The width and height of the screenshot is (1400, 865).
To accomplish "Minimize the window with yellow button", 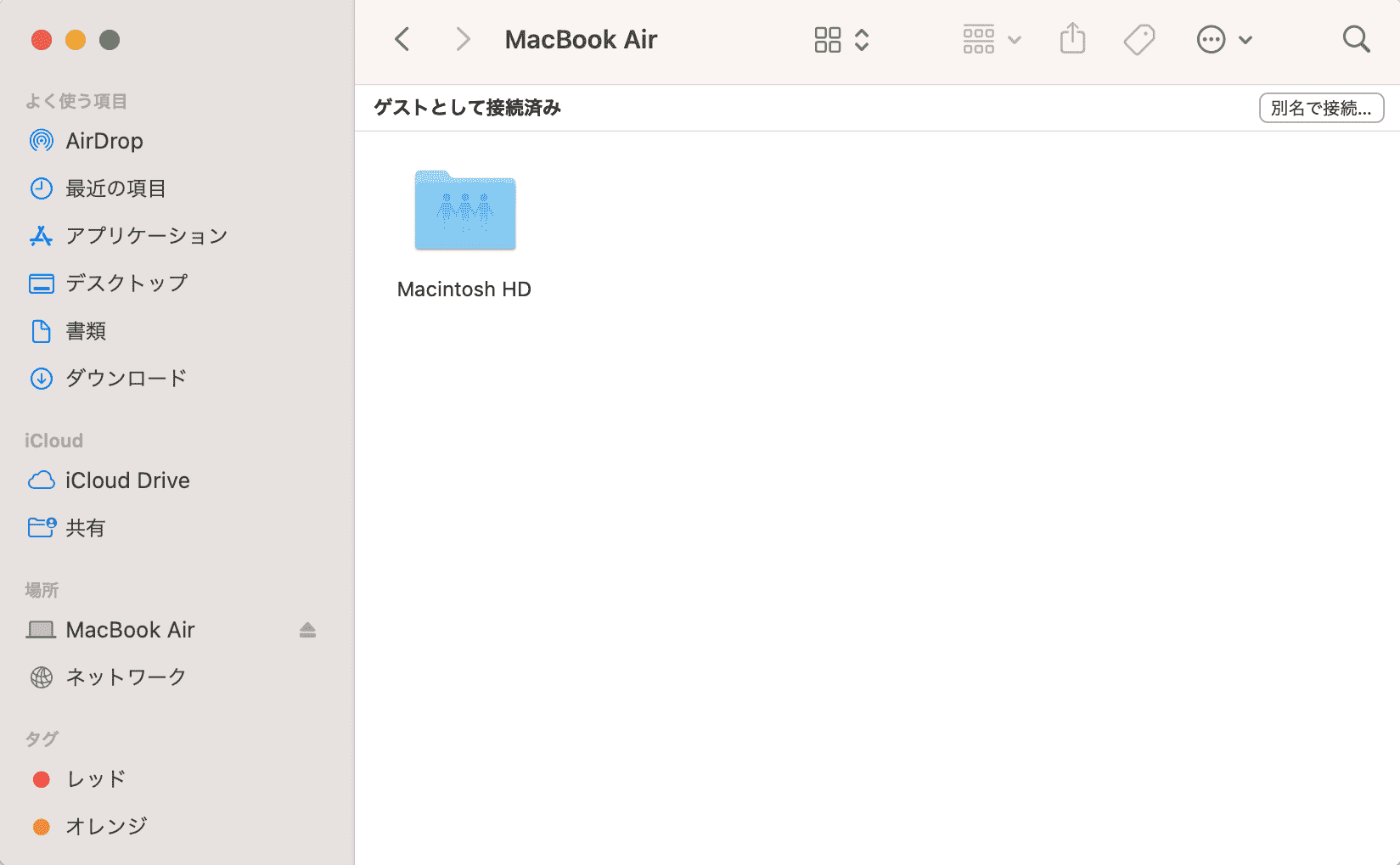I will click(76, 40).
